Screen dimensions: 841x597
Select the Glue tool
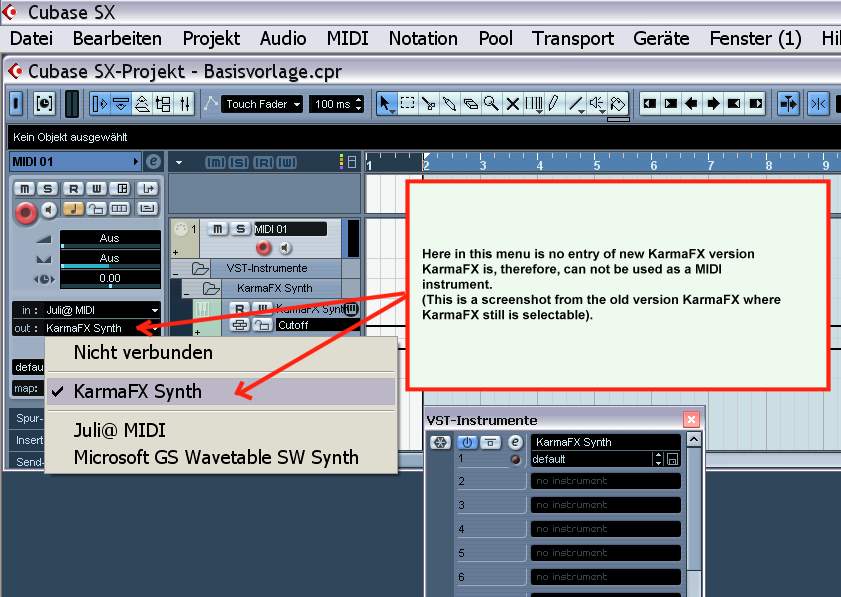click(449, 104)
